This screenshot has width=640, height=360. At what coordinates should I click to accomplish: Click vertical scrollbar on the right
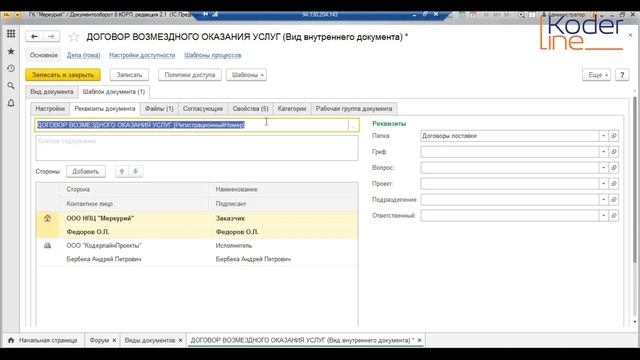[635, 180]
